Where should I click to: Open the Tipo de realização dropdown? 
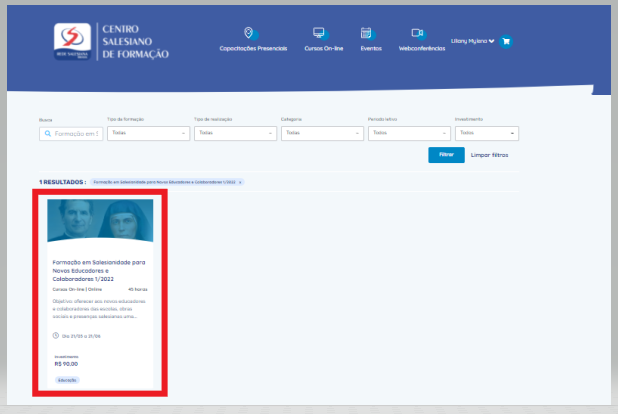coord(233,133)
